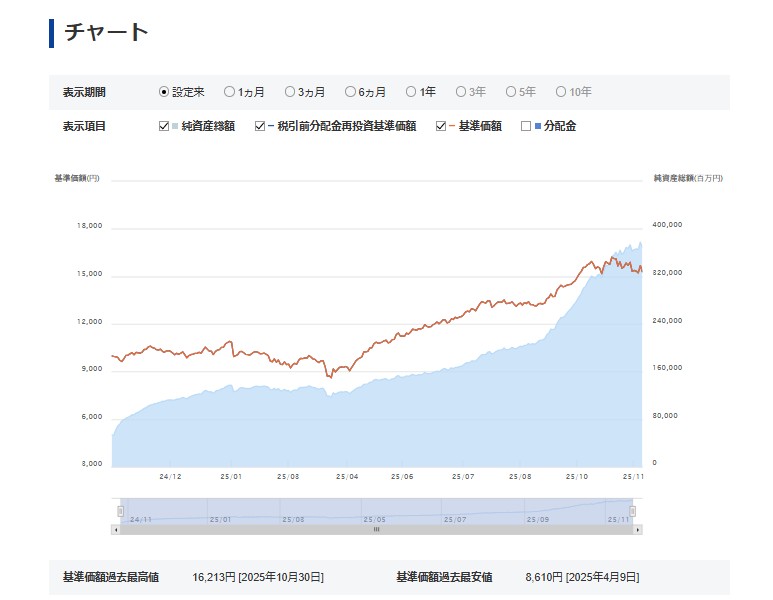Click the left range handle on the navigator
Image resolution: width=773 pixels, height=600 pixels.
click(x=120, y=511)
